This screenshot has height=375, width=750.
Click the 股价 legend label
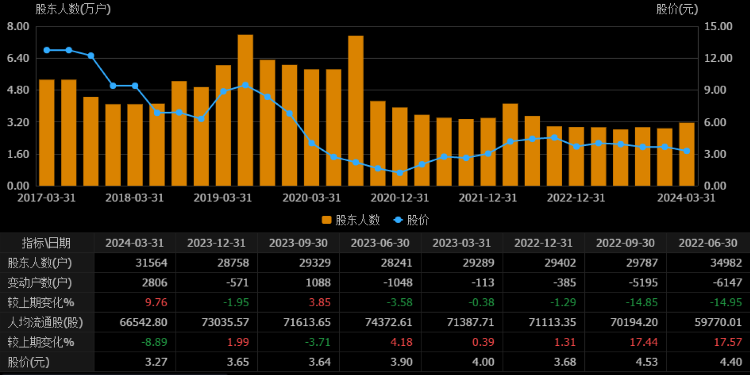(x=418, y=220)
